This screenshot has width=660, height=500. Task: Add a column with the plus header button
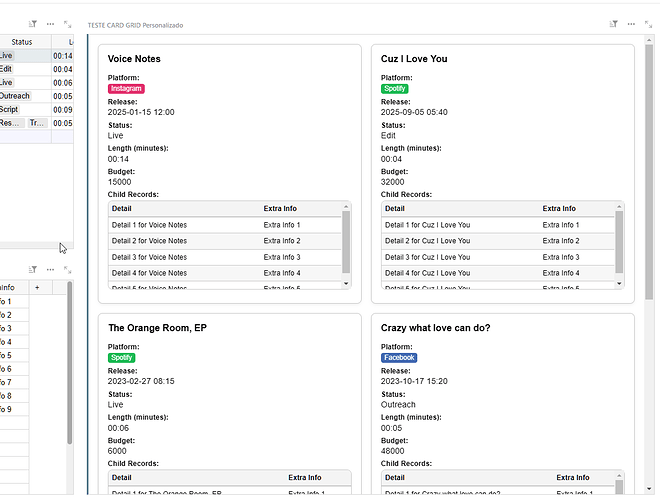tap(37, 287)
